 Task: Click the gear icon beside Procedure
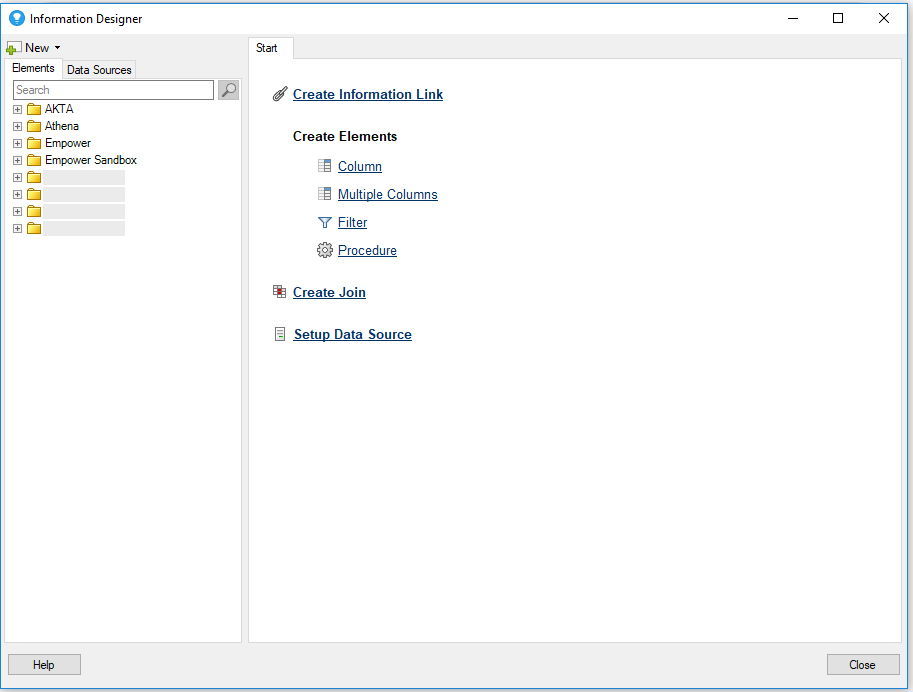coord(324,250)
